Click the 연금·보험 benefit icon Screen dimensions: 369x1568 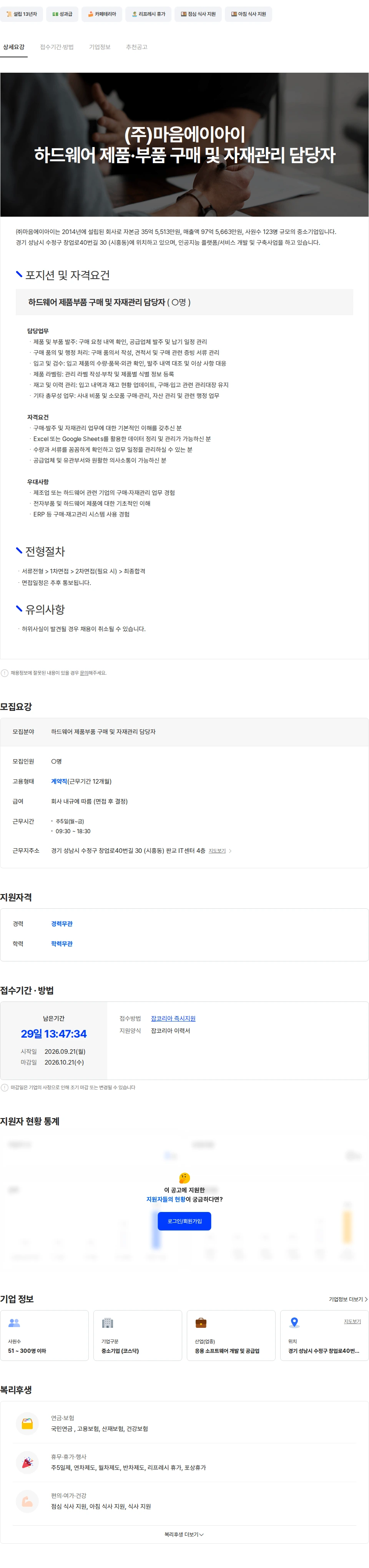(x=27, y=1424)
